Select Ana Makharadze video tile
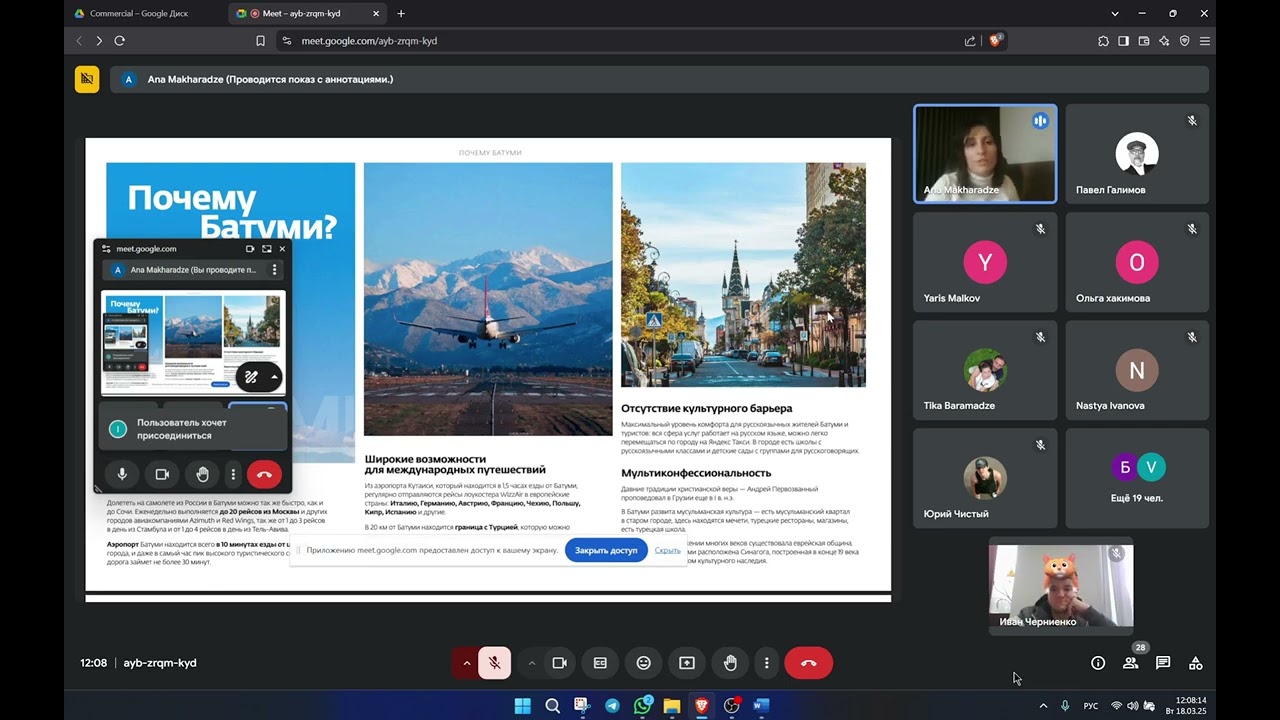Viewport: 1280px width, 720px height. (x=985, y=154)
